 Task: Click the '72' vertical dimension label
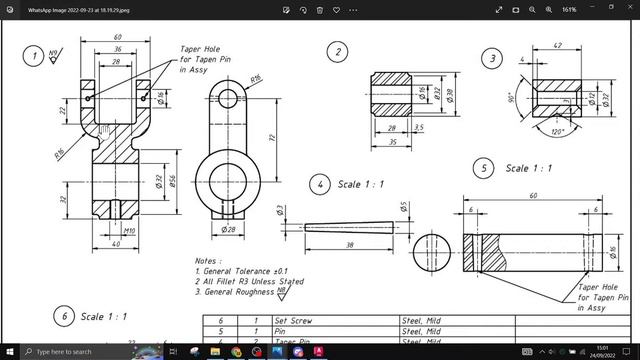(x=272, y=138)
